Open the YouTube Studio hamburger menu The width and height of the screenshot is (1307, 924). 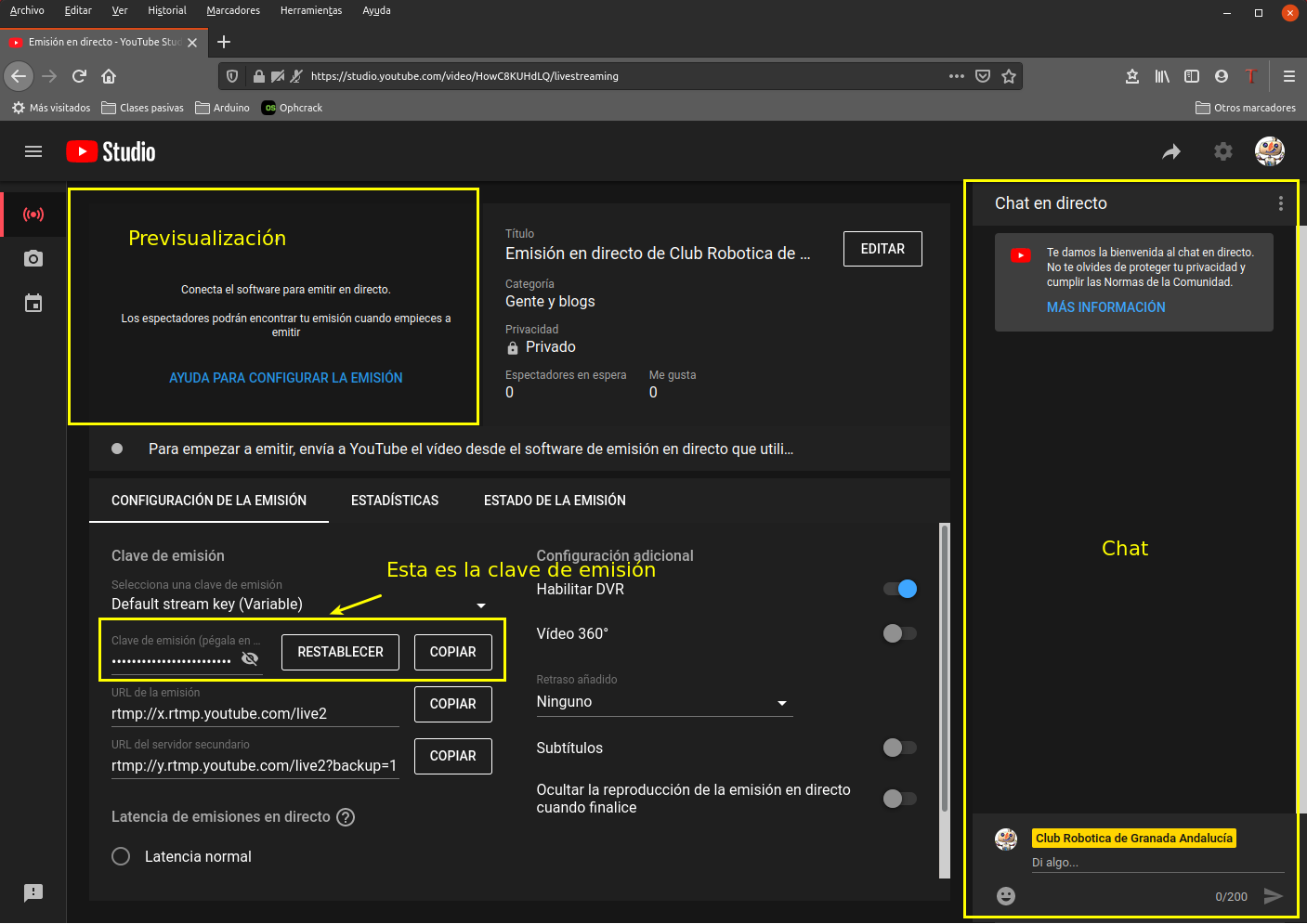click(x=33, y=151)
